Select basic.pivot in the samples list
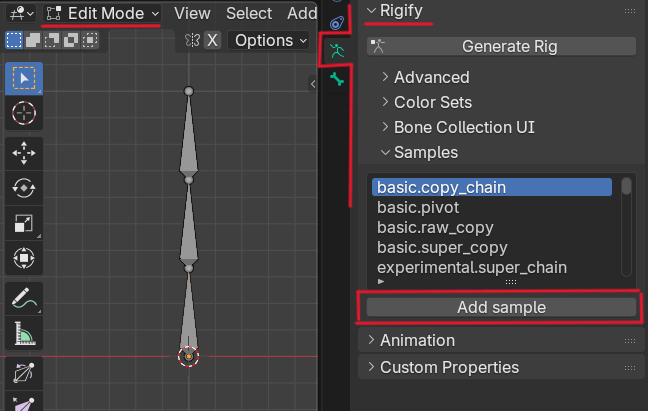Screen dimensions: 648x411 point(417,207)
